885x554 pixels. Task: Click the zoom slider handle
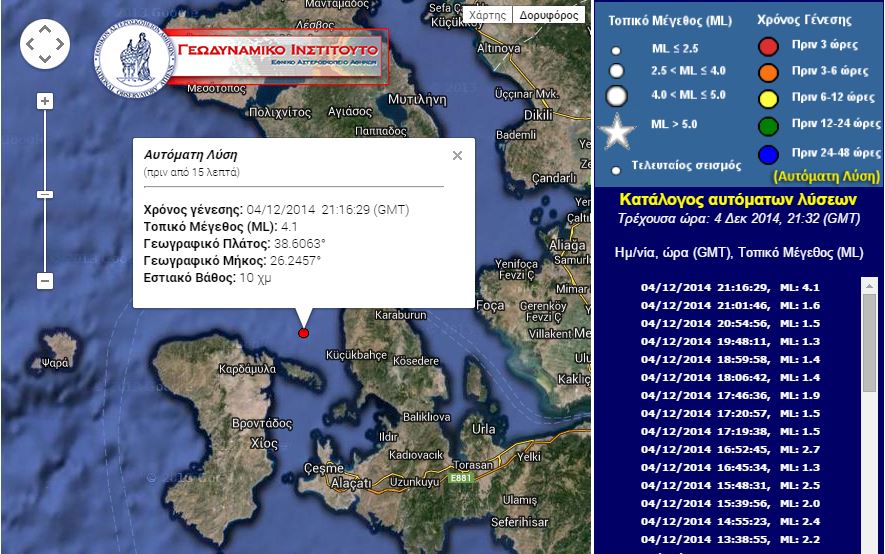coord(45,195)
